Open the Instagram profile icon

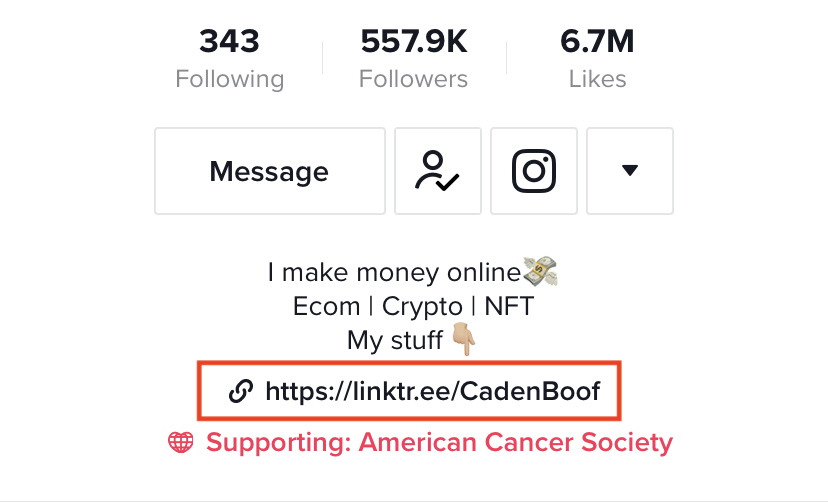[x=534, y=171]
